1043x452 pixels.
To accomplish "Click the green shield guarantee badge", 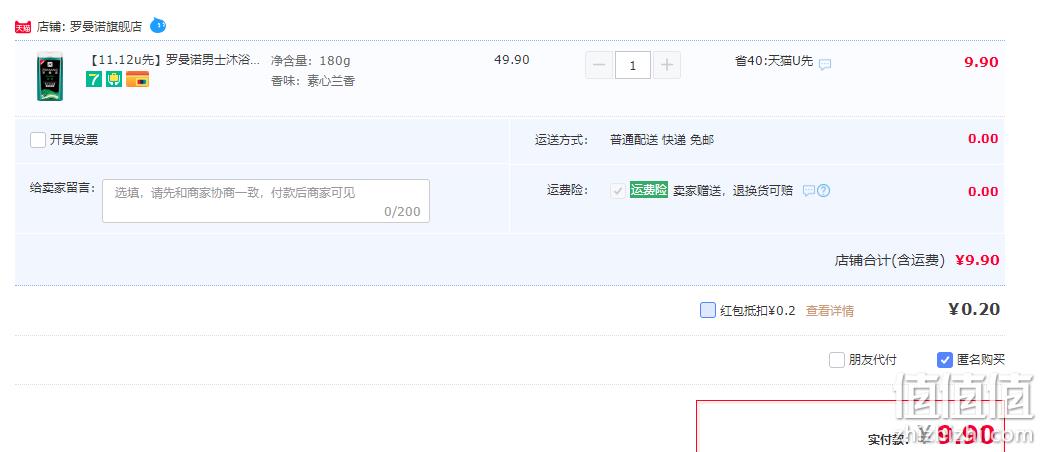I will [114, 79].
